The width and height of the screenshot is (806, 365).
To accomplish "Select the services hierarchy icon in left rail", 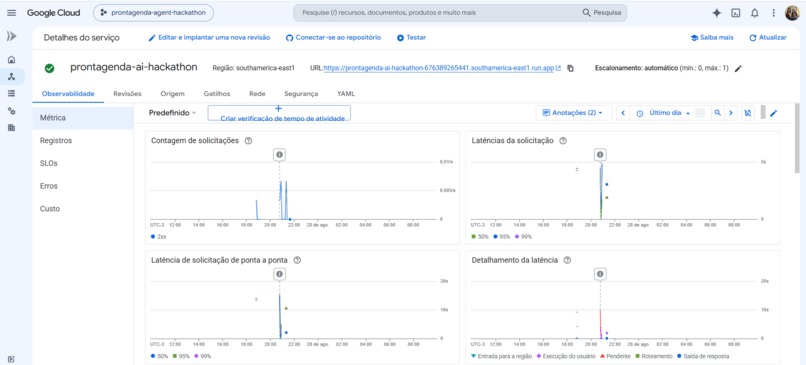I will pyautogui.click(x=11, y=77).
